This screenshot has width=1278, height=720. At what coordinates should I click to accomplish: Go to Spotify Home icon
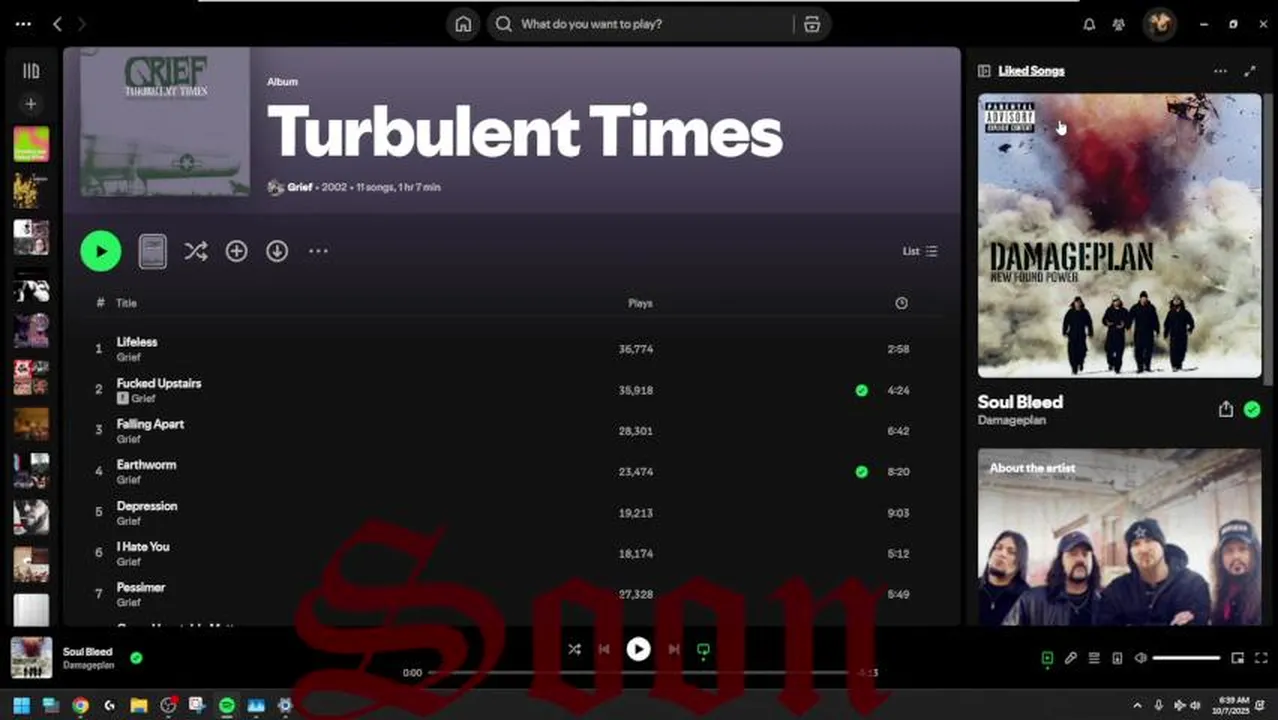[463, 24]
